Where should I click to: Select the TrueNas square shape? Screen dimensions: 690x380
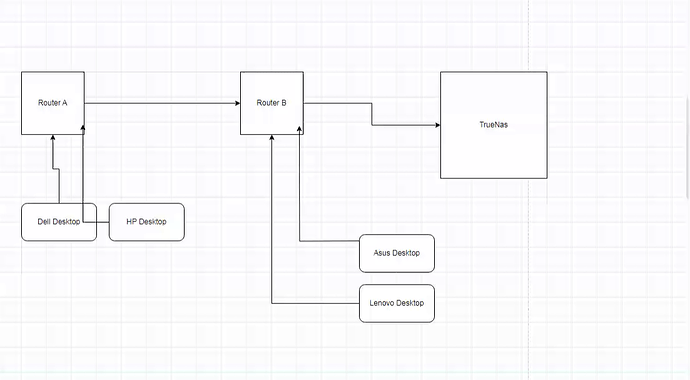point(494,125)
